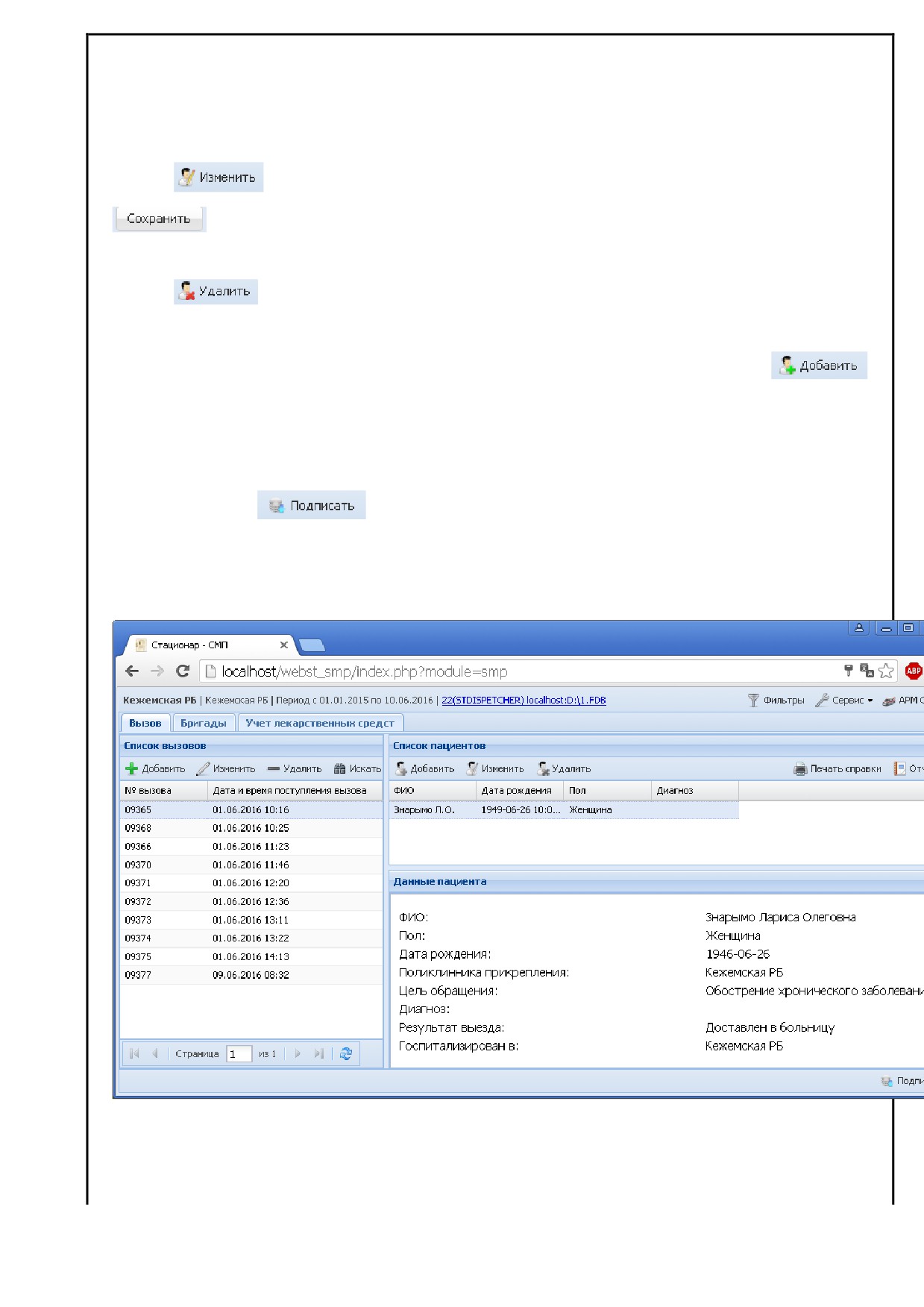Screen dimensions: 924x1307
Task: Delete call with minus Удалить in call list
Action: point(295,769)
